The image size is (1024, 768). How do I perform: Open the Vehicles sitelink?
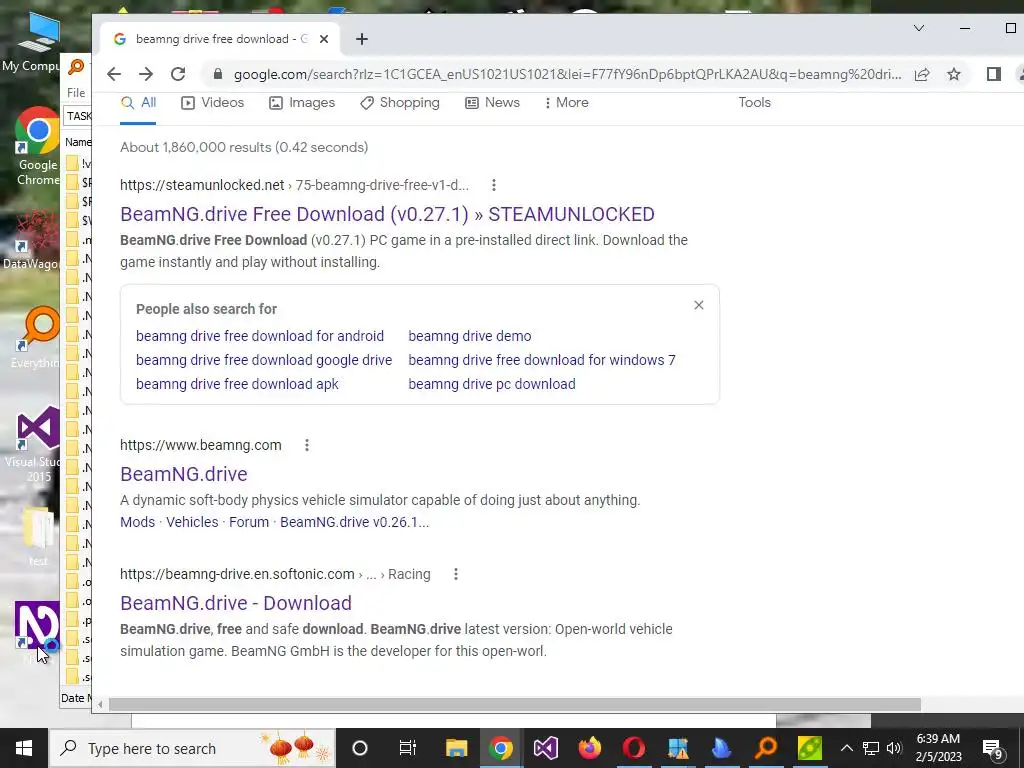(192, 522)
